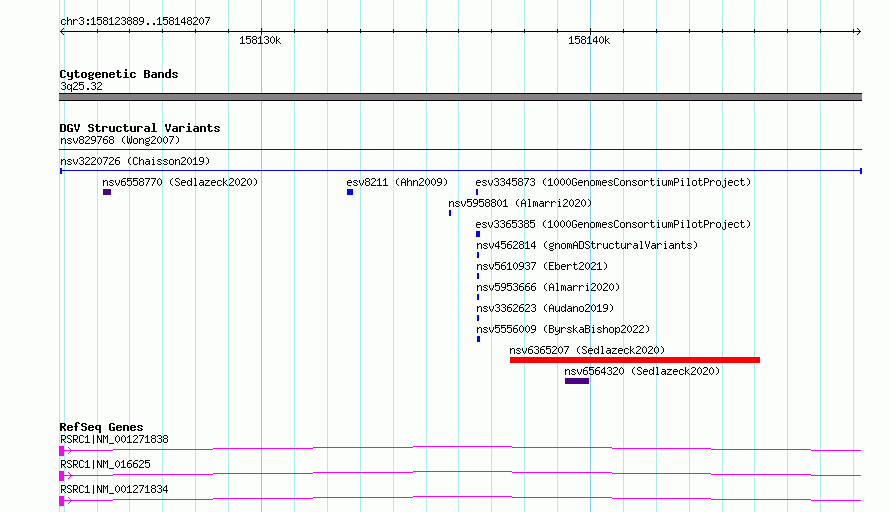890x512 pixels.
Task: Click the nsv829768 (Wong2007) variant label
Action: tap(120, 140)
